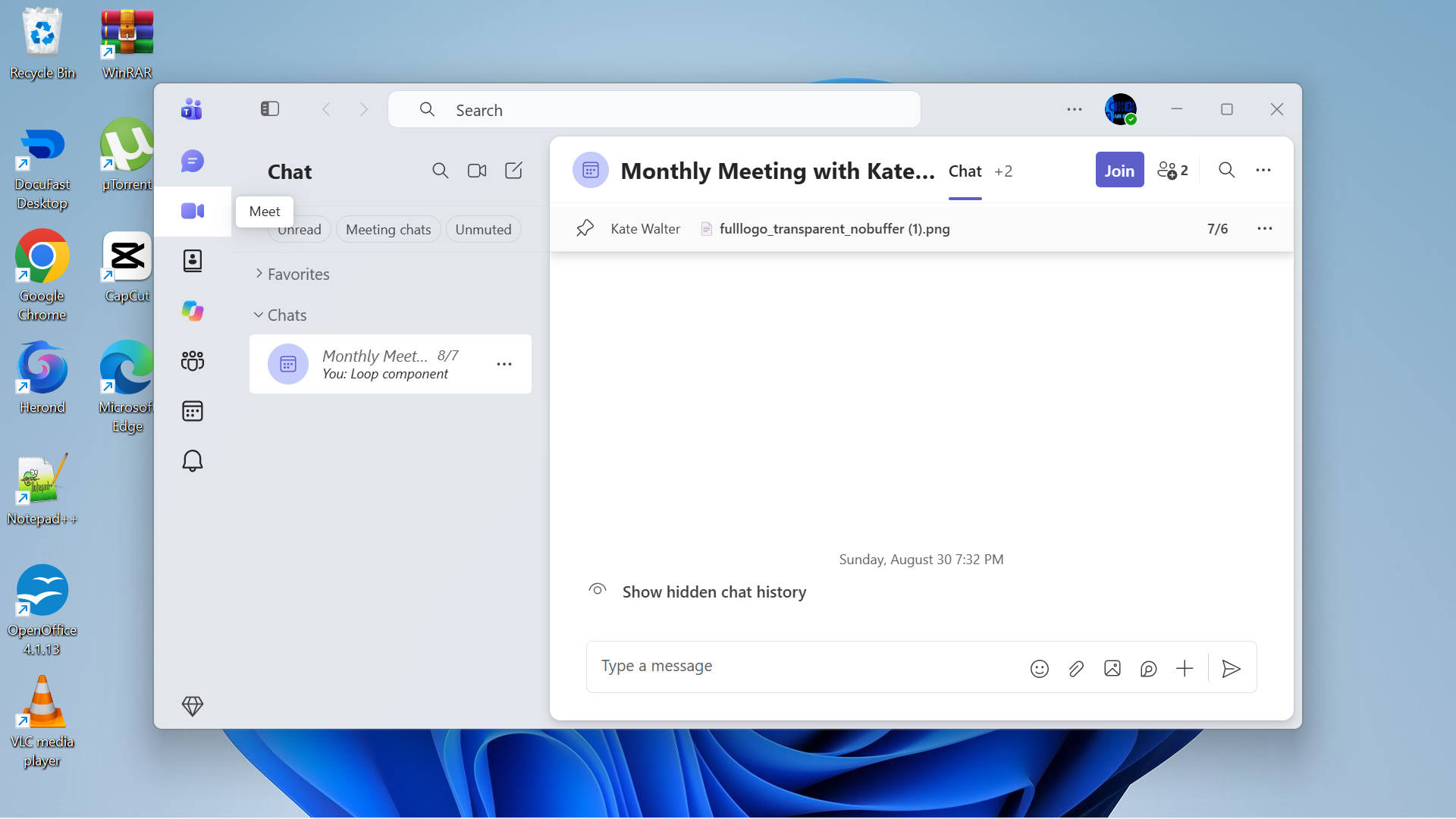Viewport: 1456px width, 819px height.
Task: Insert an image into message
Action: (1112, 668)
